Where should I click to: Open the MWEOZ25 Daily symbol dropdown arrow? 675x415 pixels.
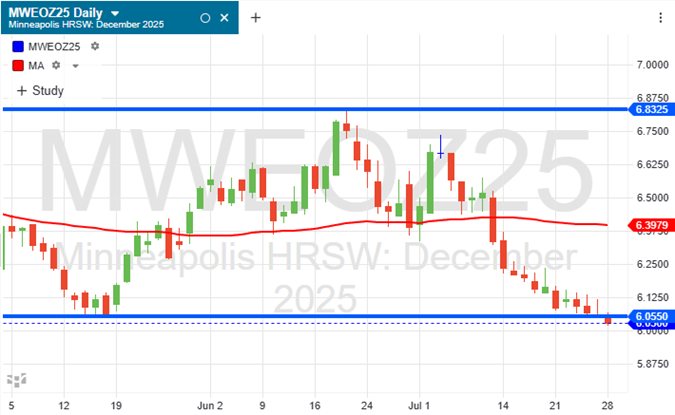coord(115,13)
